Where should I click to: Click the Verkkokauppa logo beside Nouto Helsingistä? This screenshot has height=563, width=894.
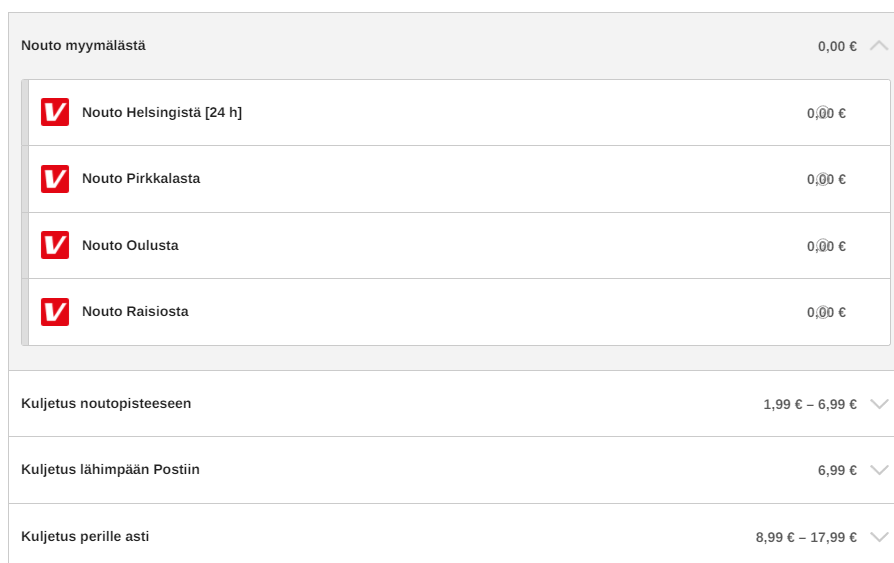pos(55,112)
